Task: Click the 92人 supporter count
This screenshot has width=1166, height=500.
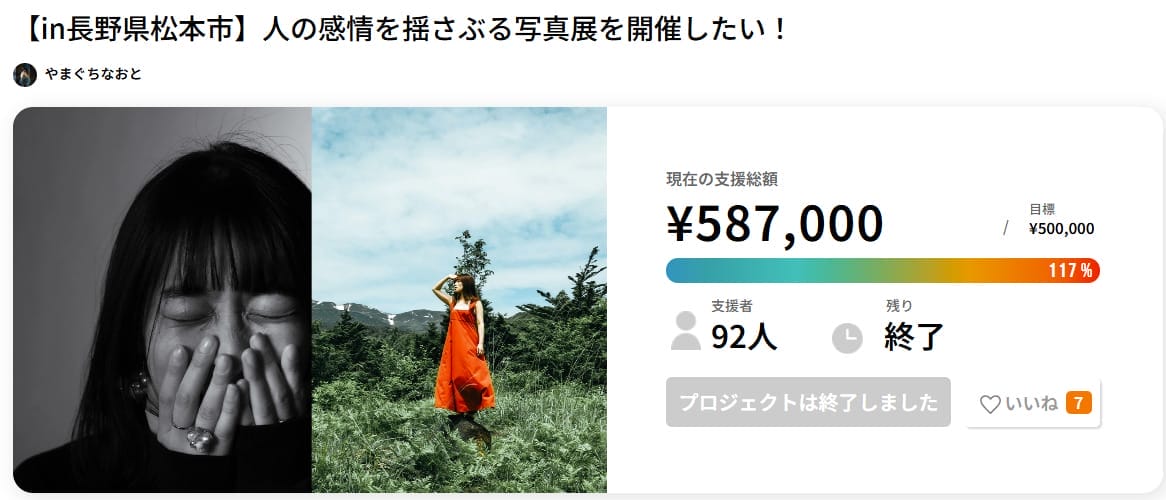Action: point(744,337)
